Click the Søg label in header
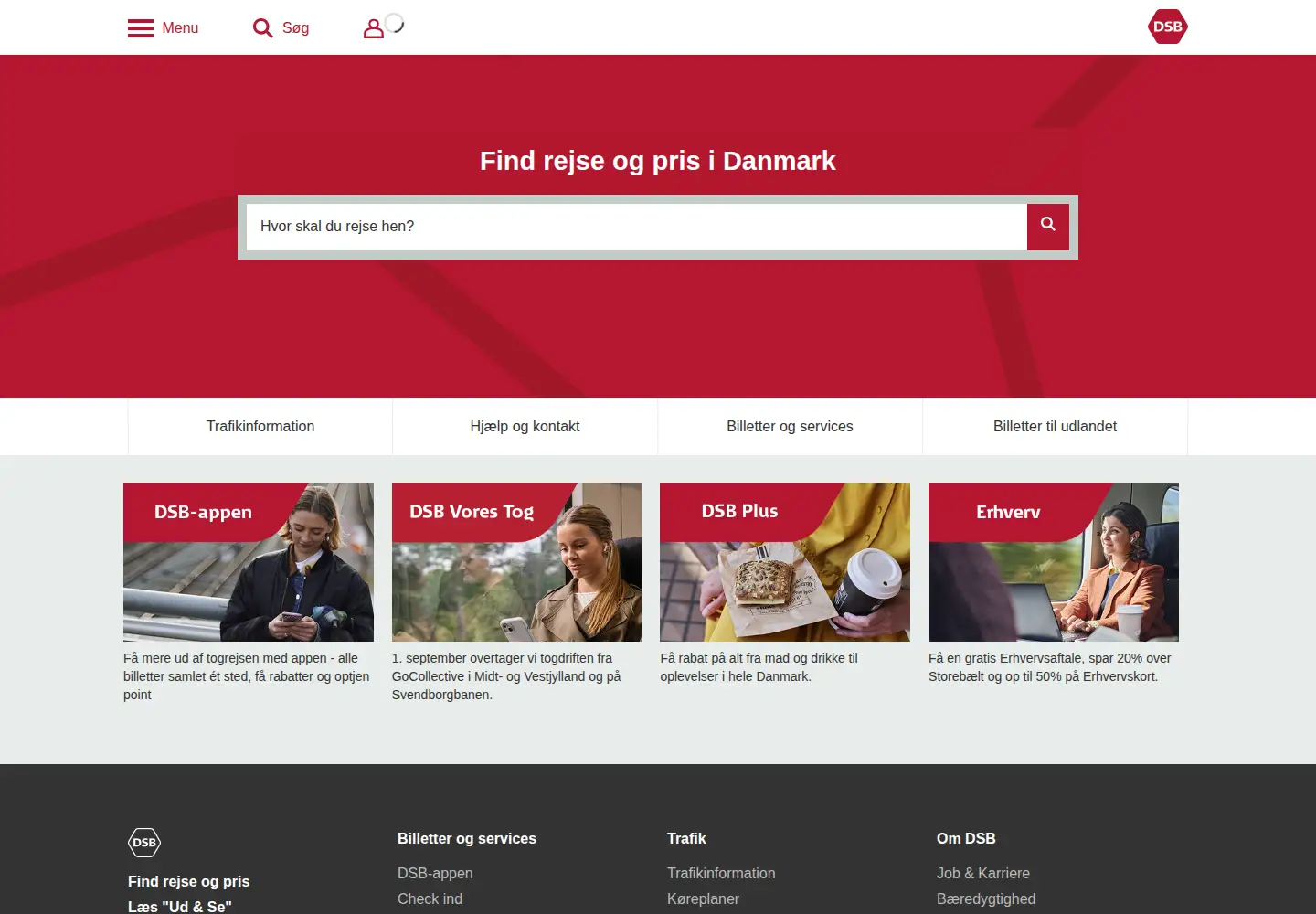The width and height of the screenshot is (1316, 914). click(295, 28)
